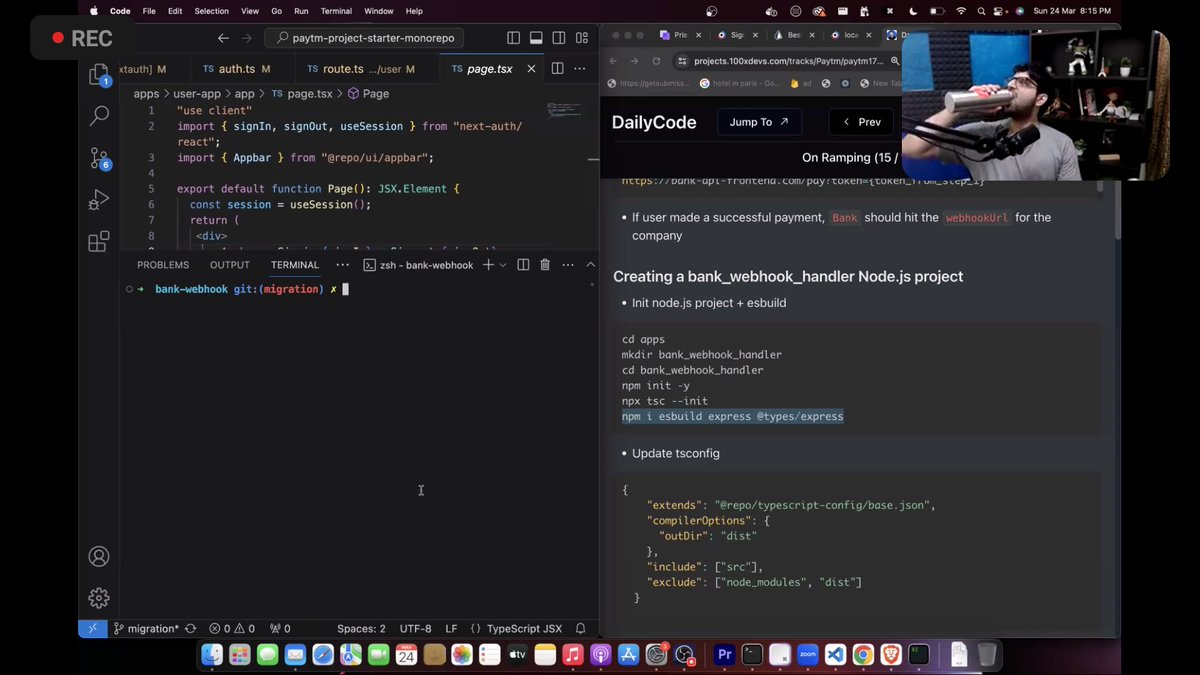Maximize the terminal panel with the chevron
This screenshot has width=1200, height=675.
pos(590,264)
